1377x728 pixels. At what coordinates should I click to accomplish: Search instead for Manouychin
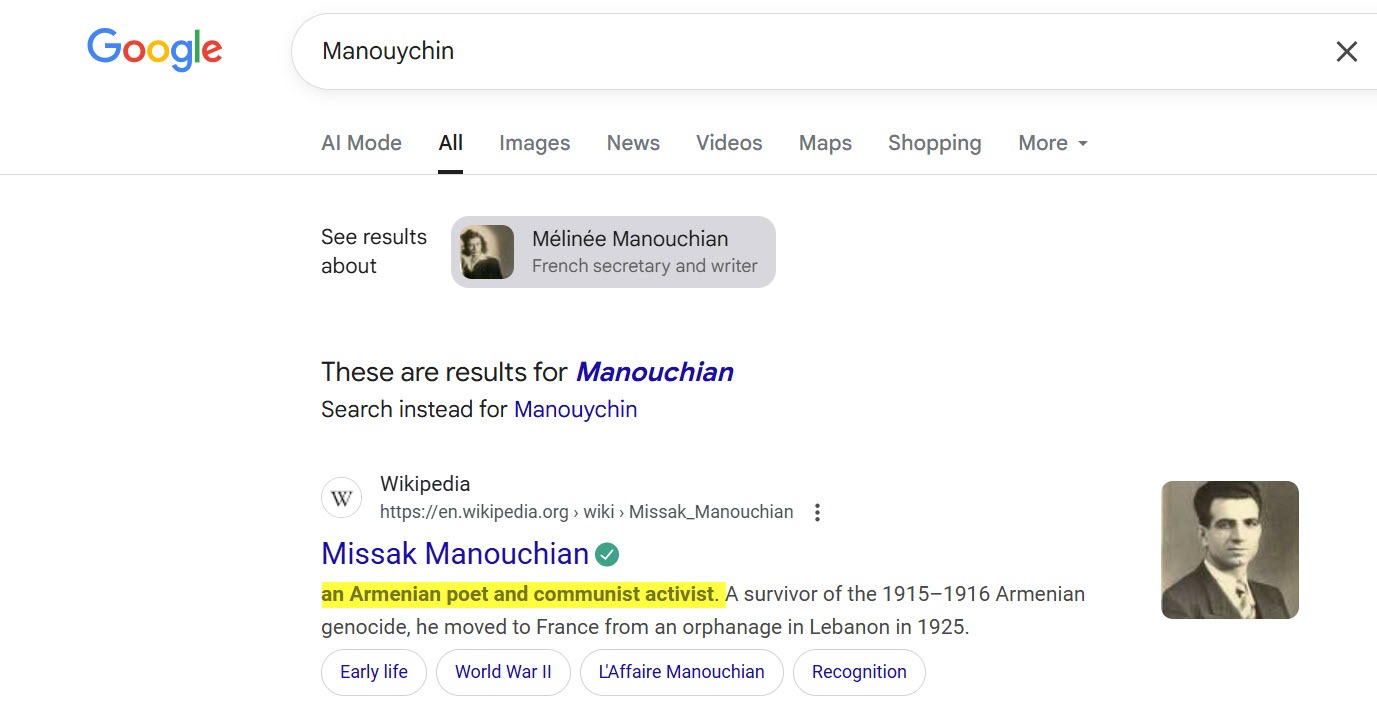pyautogui.click(x=575, y=409)
